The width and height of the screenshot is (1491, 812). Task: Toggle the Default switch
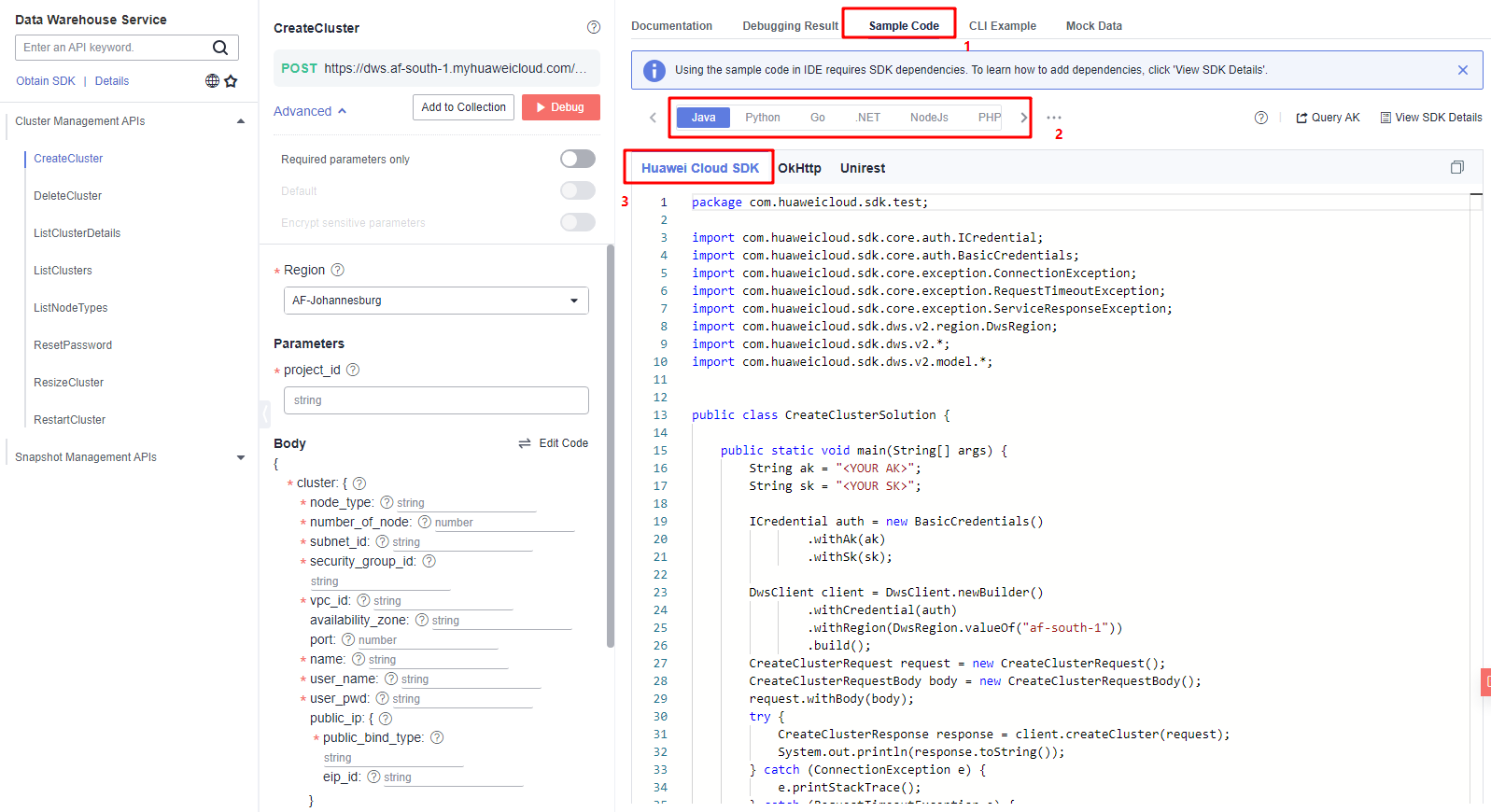point(578,190)
